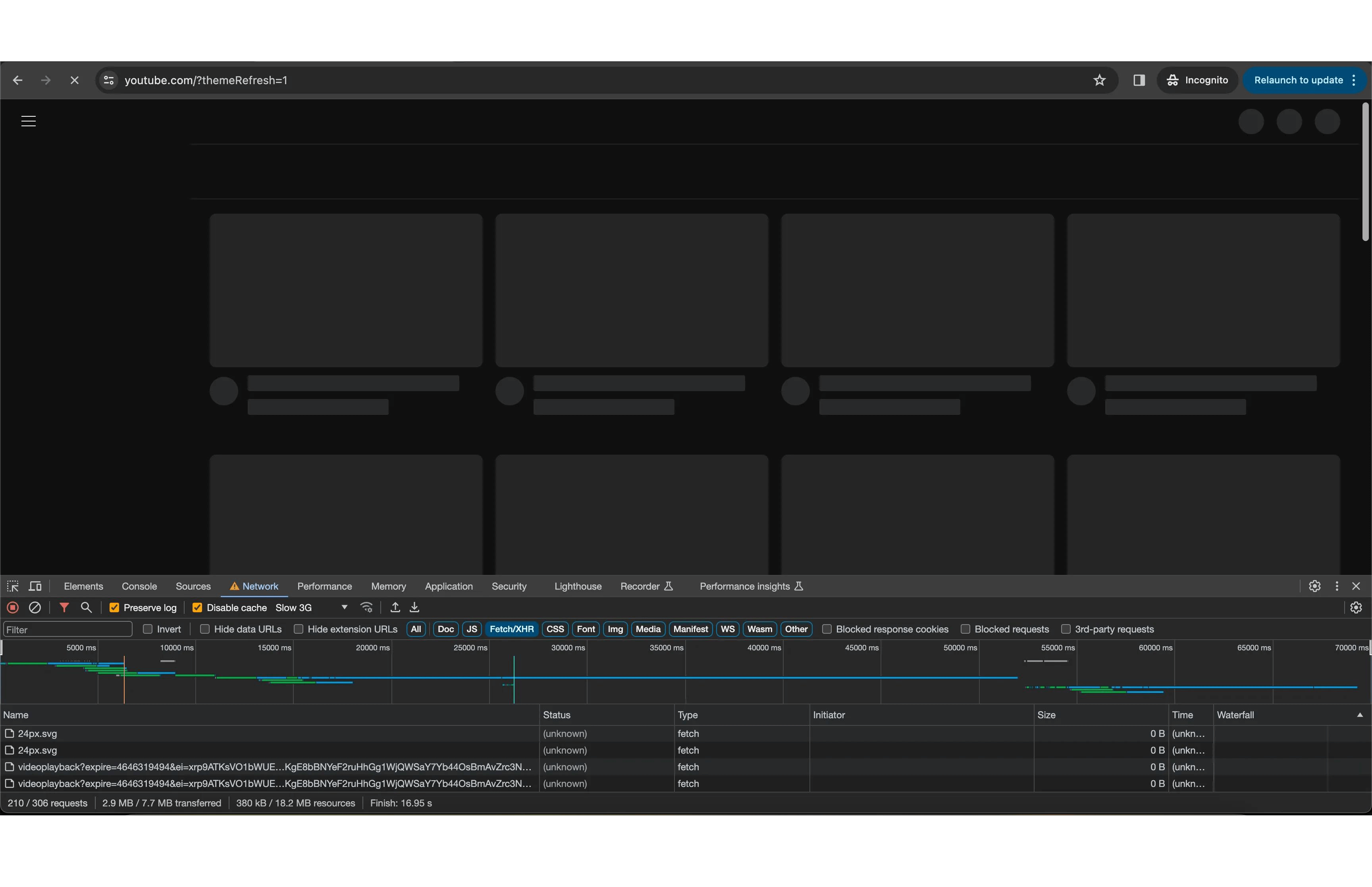
Task: Filter requests by Doc type
Action: point(446,629)
